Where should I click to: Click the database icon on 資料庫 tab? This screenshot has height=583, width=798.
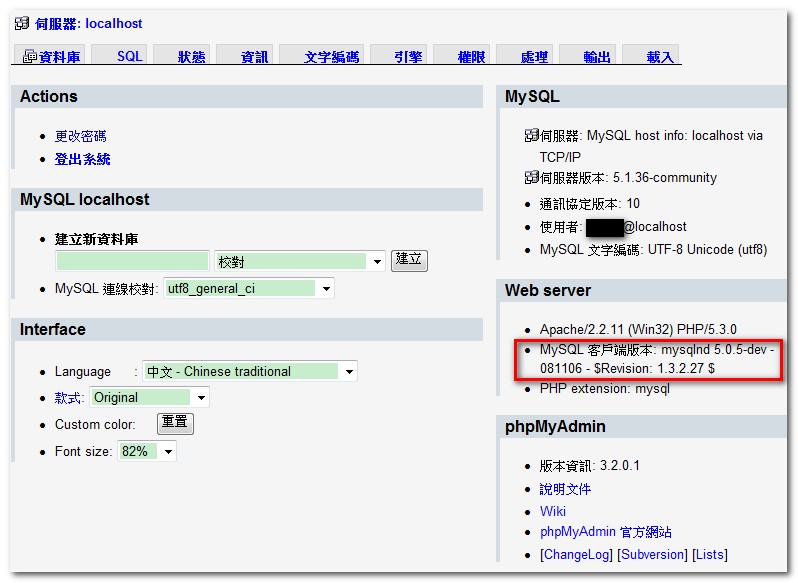(29, 57)
